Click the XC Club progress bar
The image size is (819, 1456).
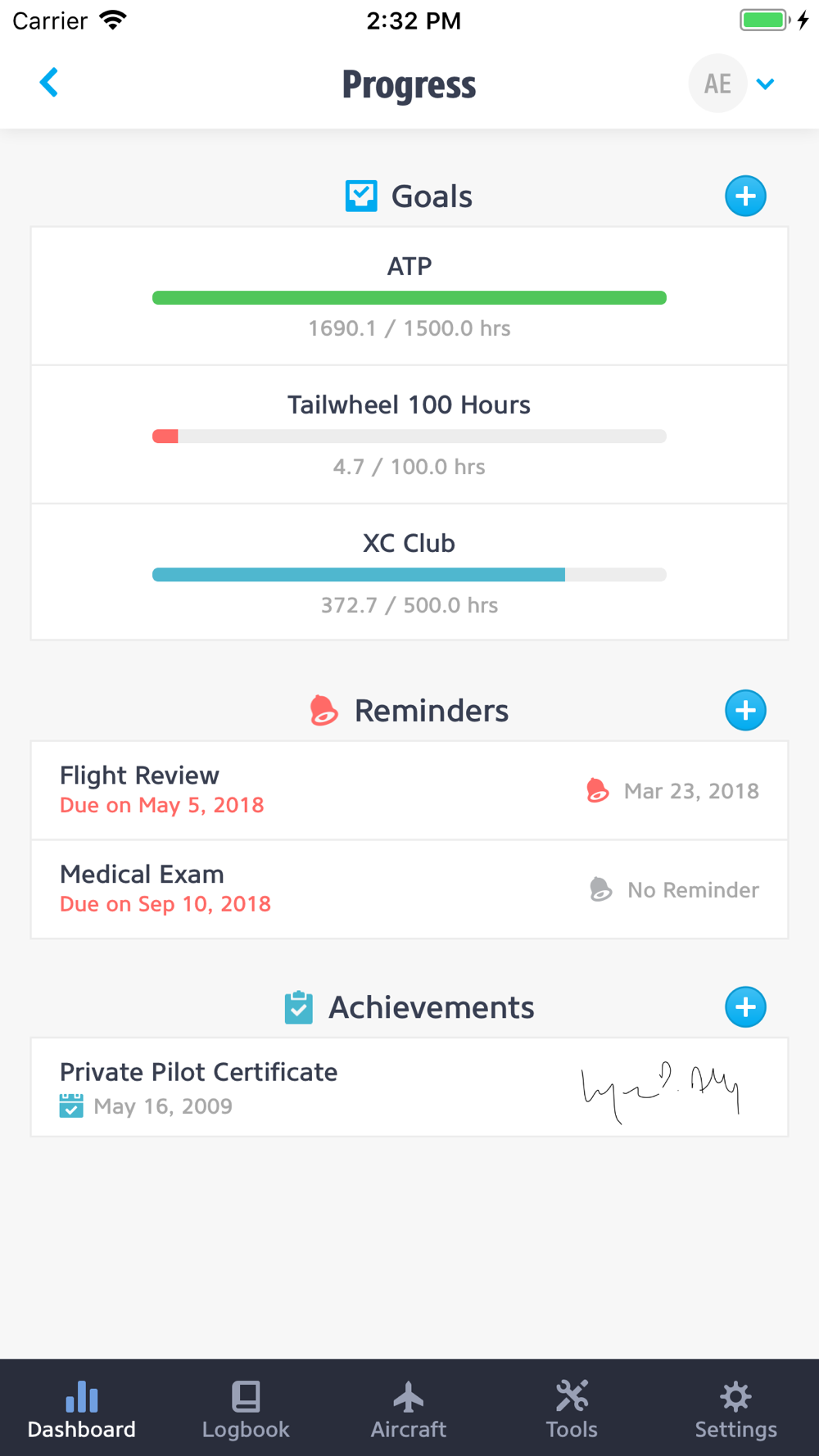(x=409, y=575)
